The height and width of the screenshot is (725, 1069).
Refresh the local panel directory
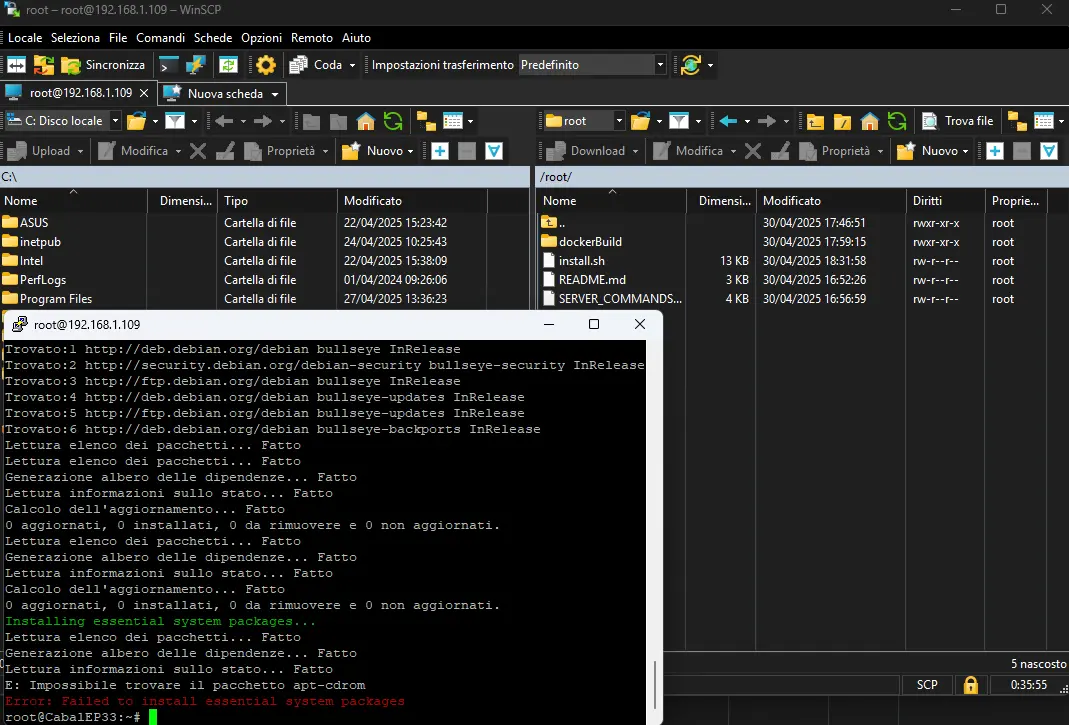pyautogui.click(x=393, y=121)
